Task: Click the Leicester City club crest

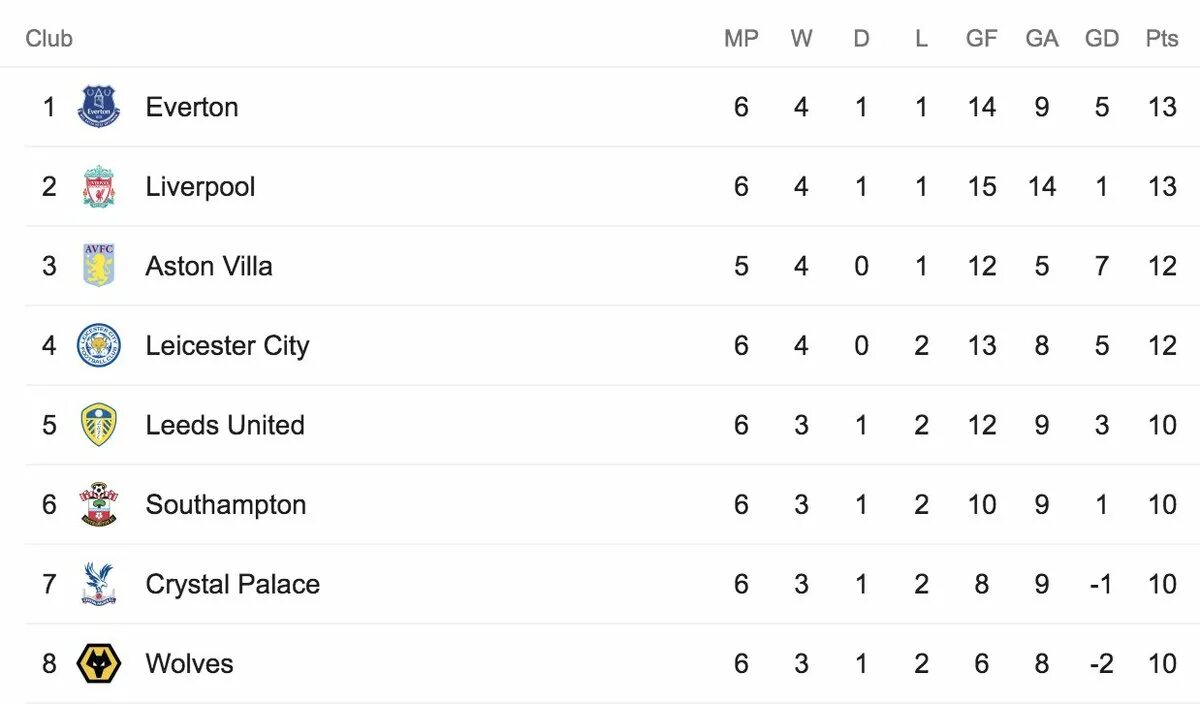Action: point(99,345)
